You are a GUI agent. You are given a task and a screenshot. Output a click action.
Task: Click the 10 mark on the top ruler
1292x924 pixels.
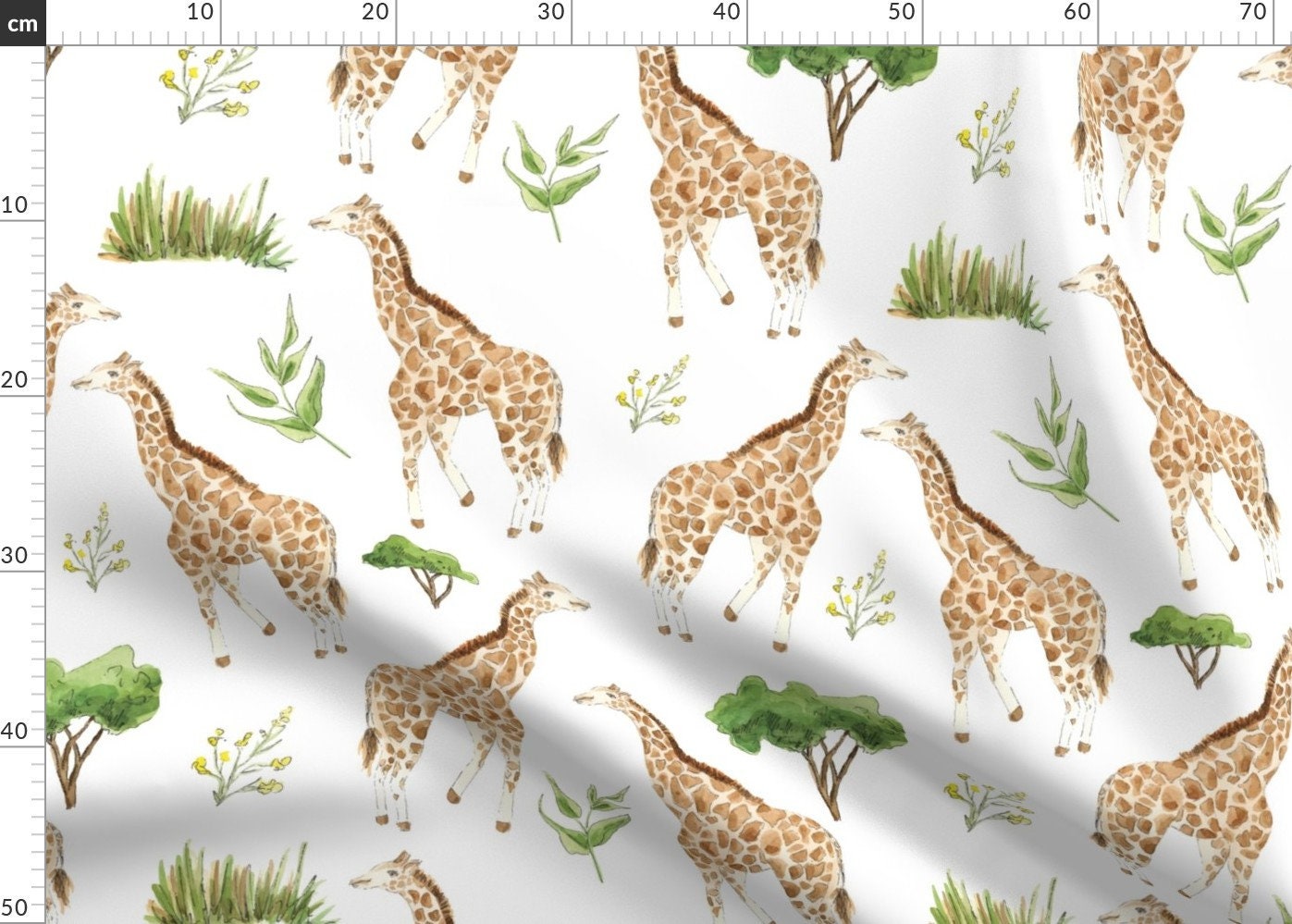click(x=200, y=12)
